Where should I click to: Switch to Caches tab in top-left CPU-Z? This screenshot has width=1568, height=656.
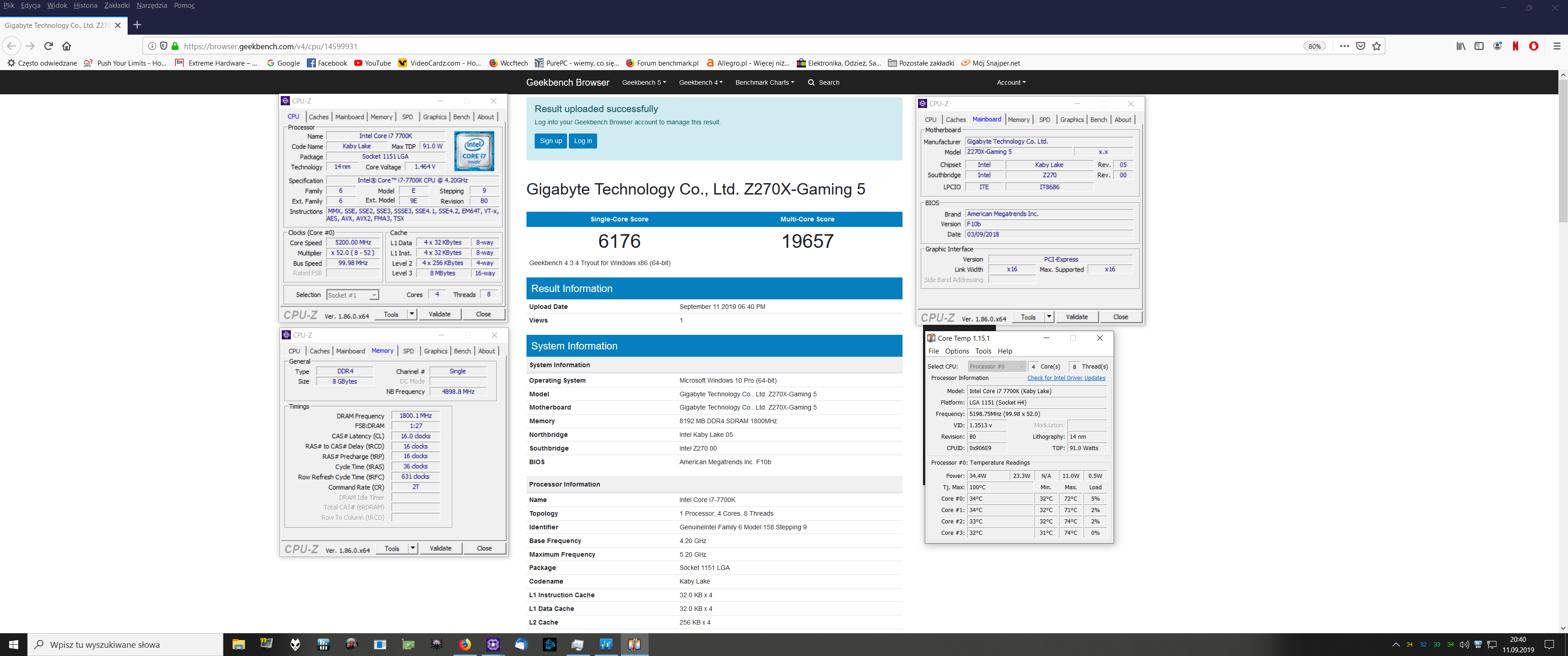318,117
